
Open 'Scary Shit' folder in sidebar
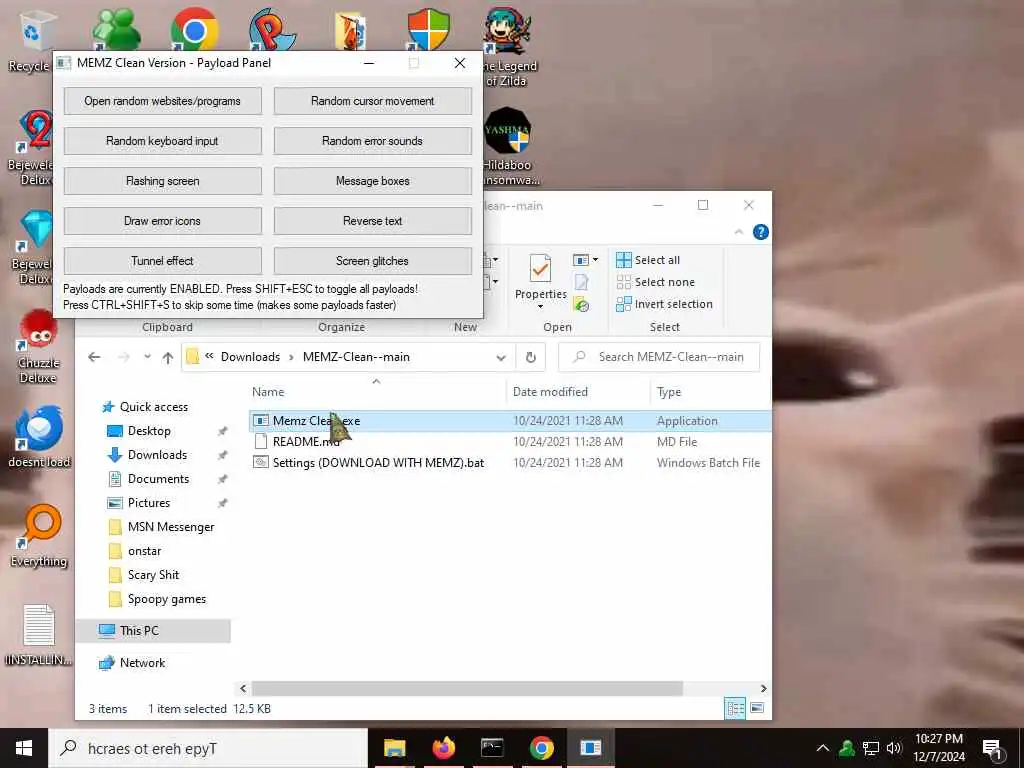(x=143, y=575)
